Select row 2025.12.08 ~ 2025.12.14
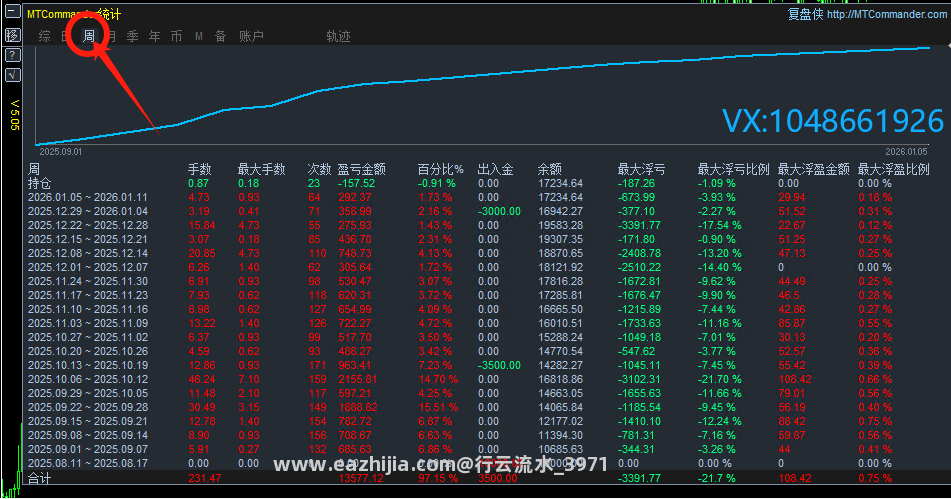Viewport: 951px width, 499px height. pos(87,253)
